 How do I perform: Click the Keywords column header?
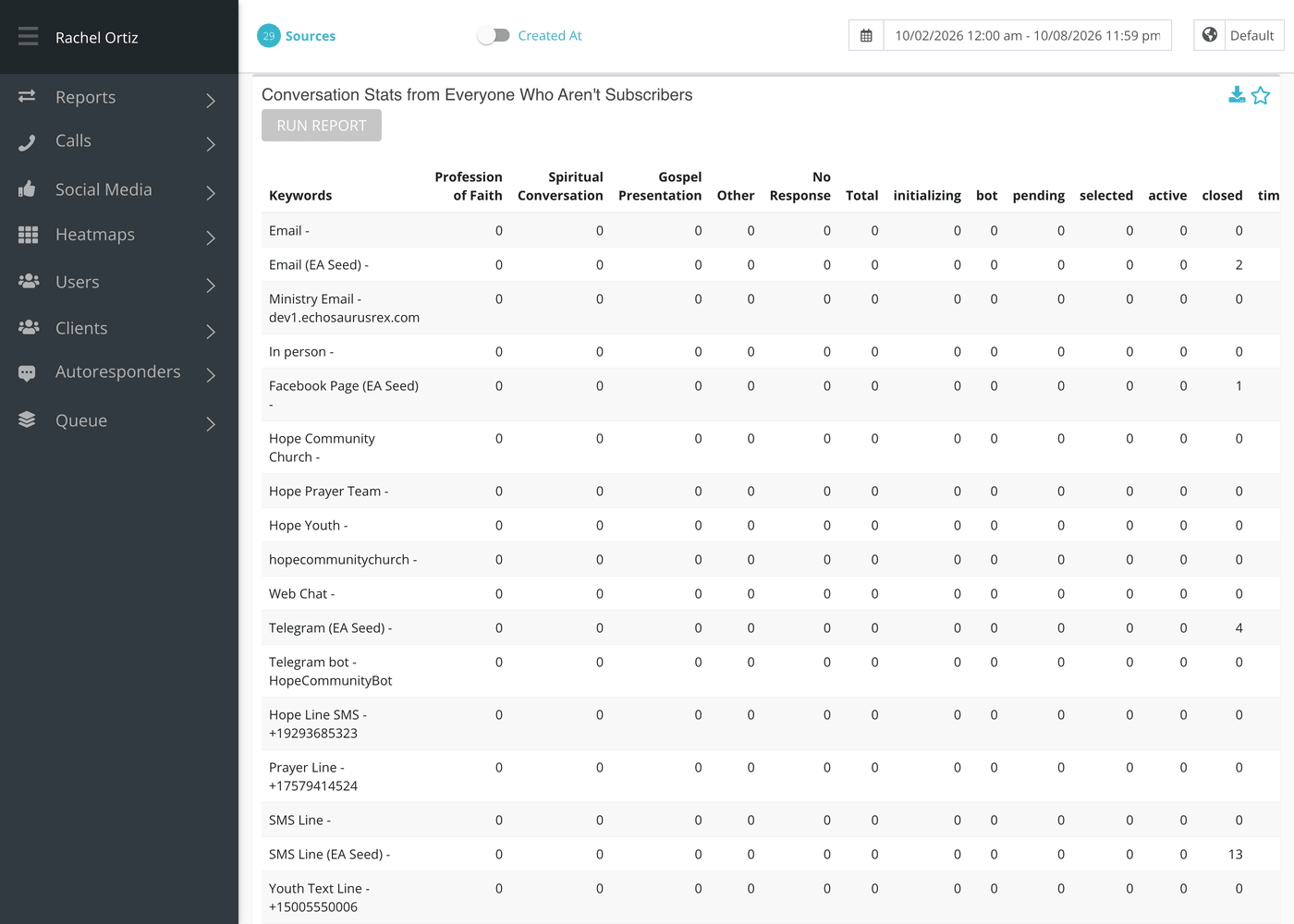pos(300,195)
